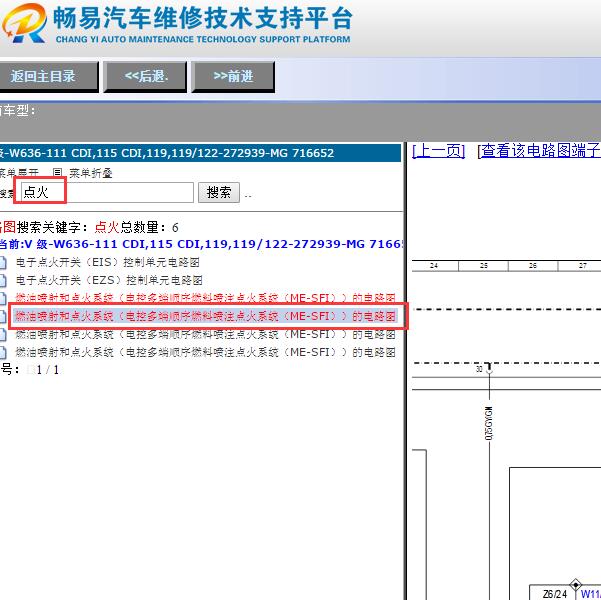This screenshot has height=600, width=601.
Task: Select the highlighted ME-SFI circuit diagram entry
Action: (205, 316)
